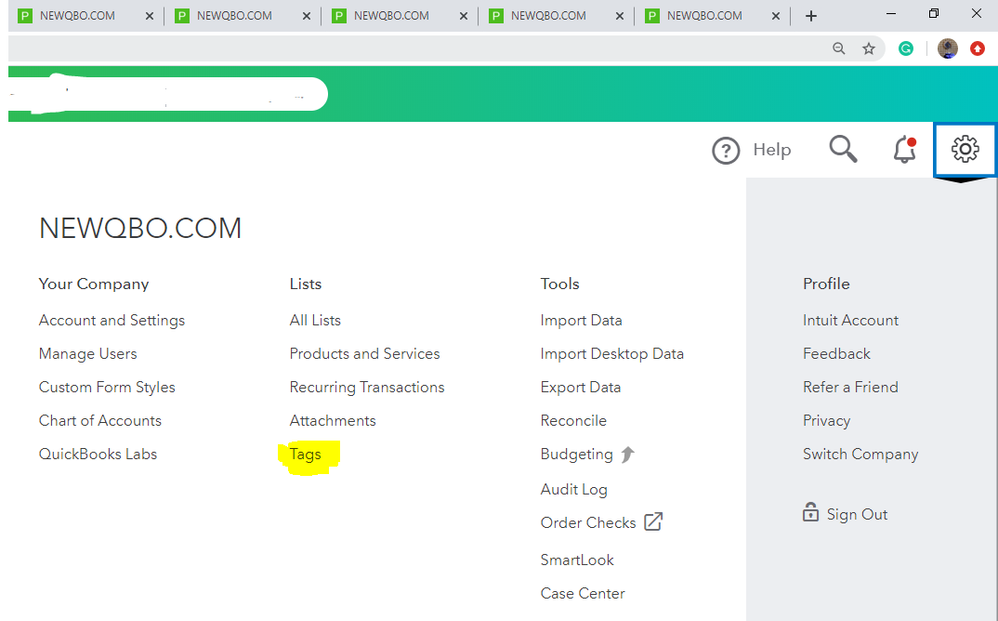
Task: Switch to the first NEWQBO.COM tab
Action: (x=78, y=16)
